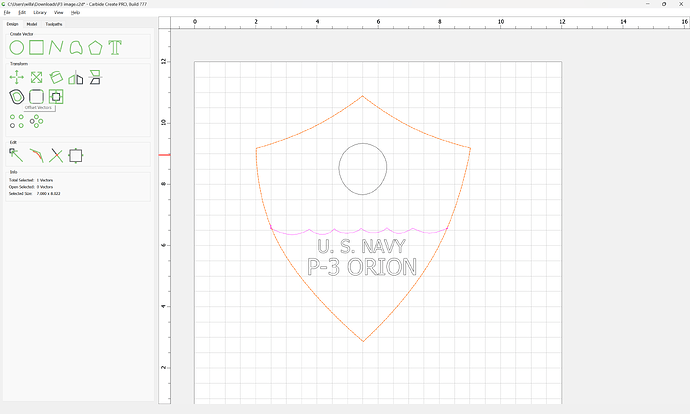Image resolution: width=690 pixels, height=414 pixels.
Task: Pick the Regular Polygon tool
Action: [95, 47]
